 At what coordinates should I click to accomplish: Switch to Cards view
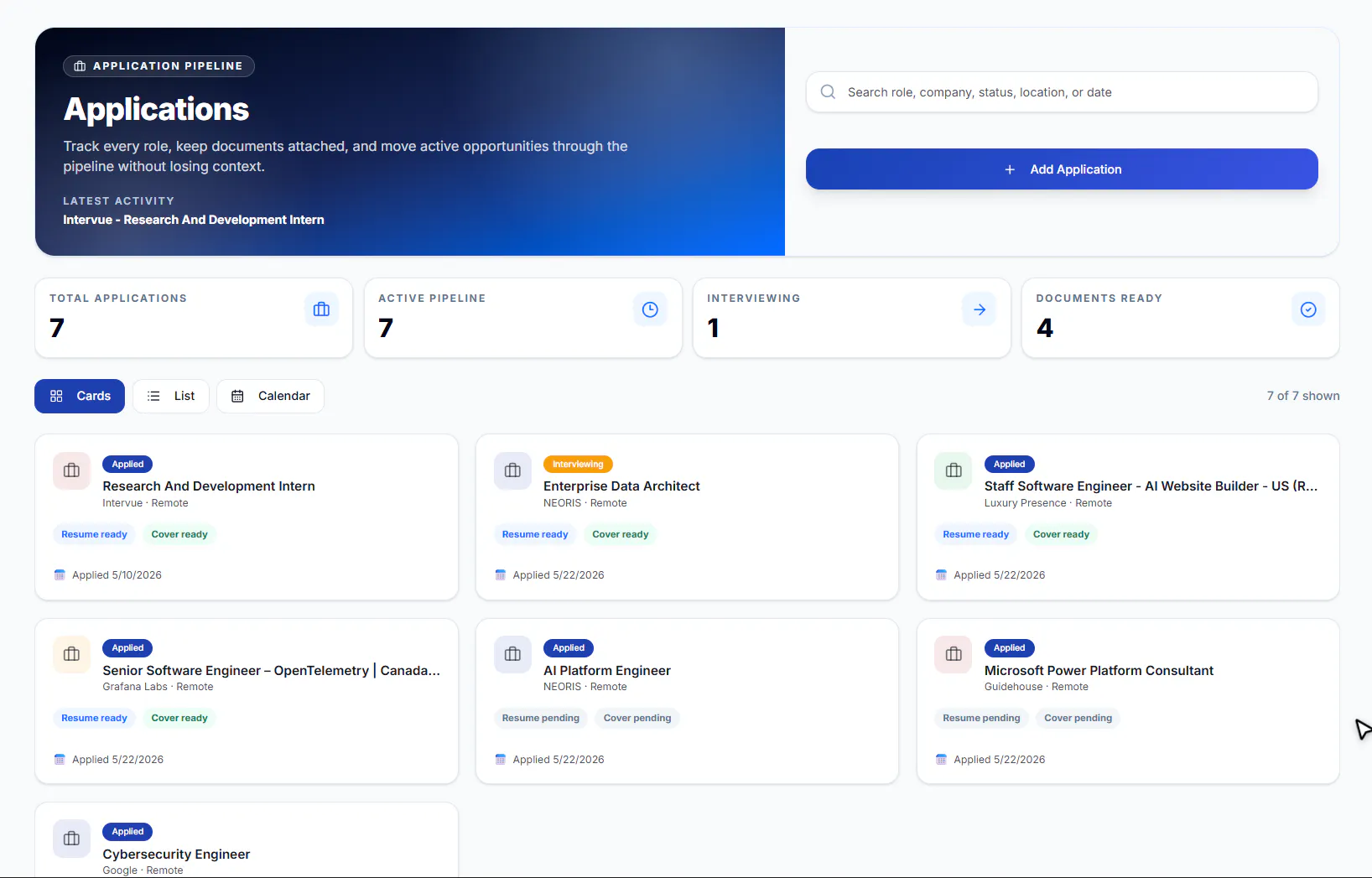click(x=80, y=396)
